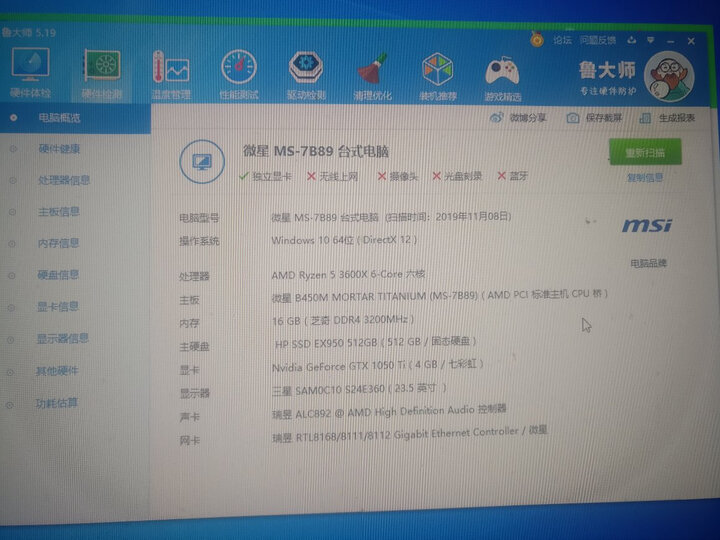
Task: Click the download tray icon in title bar
Action: [x=632, y=40]
